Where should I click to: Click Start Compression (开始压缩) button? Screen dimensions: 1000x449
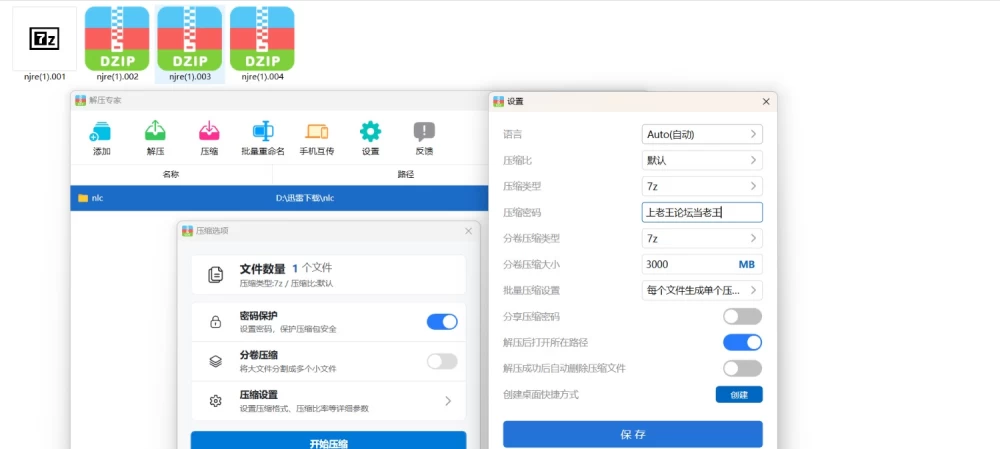tap(328, 440)
